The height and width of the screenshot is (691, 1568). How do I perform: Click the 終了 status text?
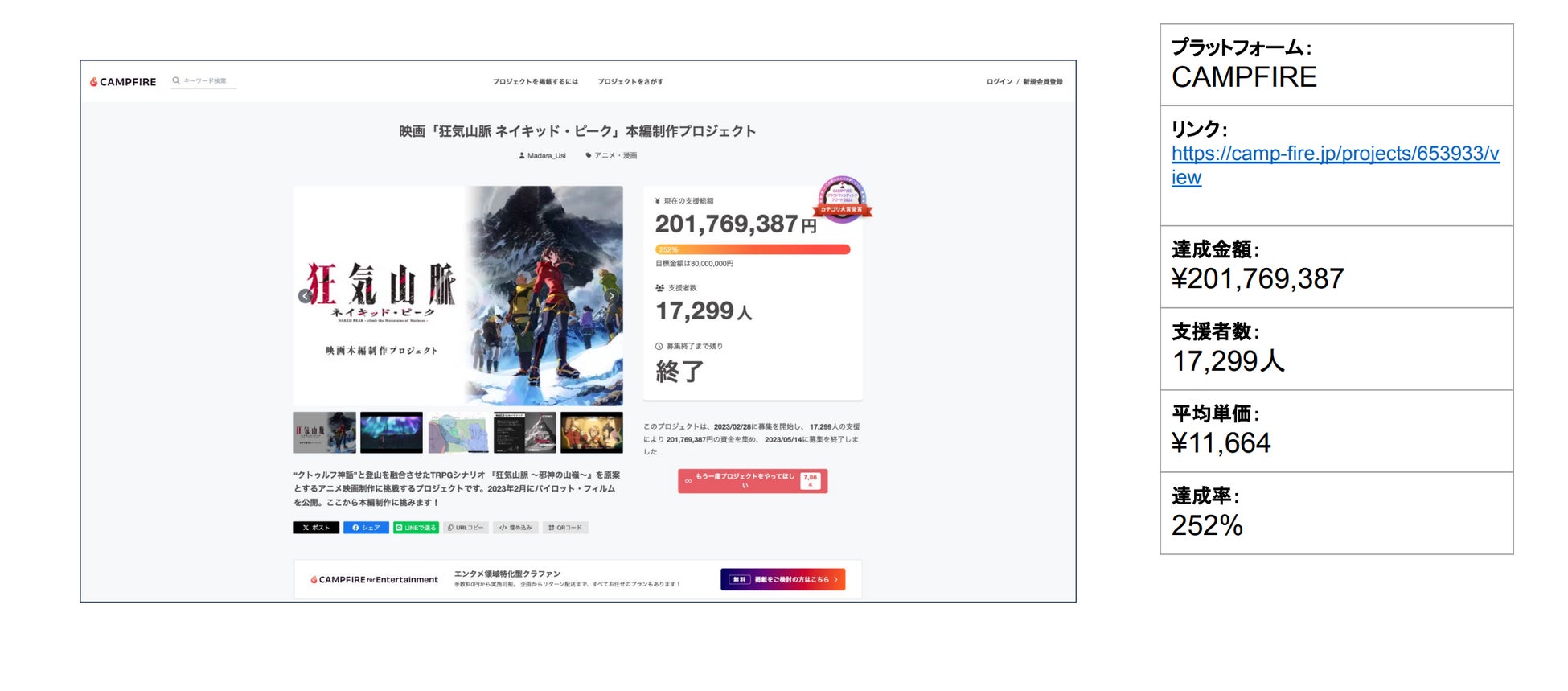[679, 371]
